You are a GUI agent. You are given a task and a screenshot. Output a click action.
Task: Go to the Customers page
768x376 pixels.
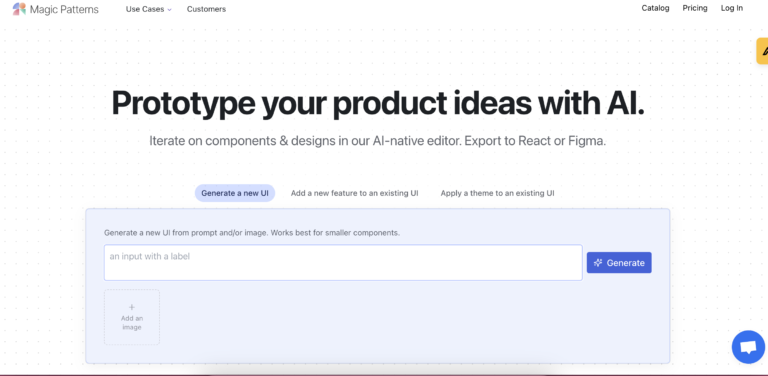206,9
